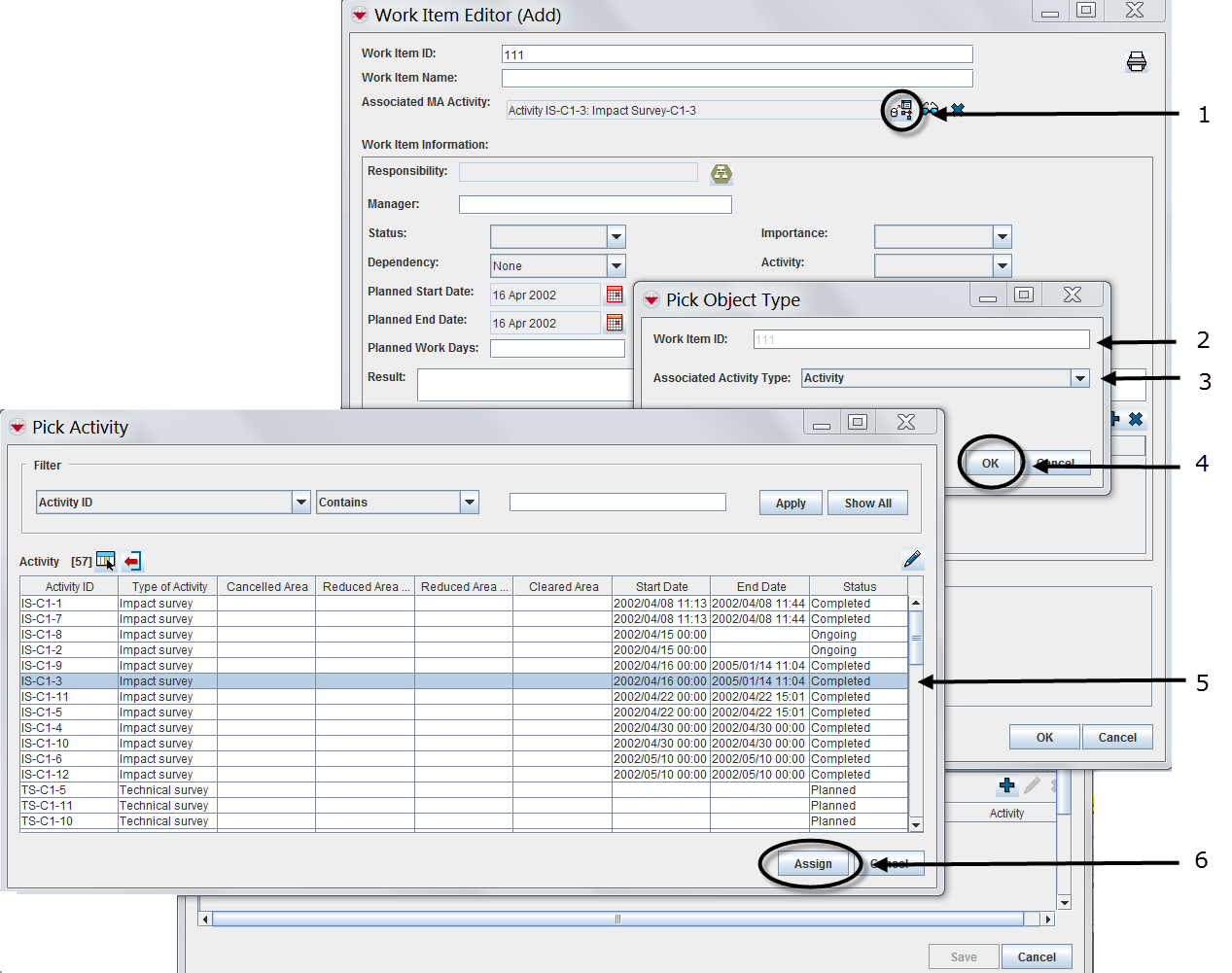
Task: Click the red arrow export icon
Action: coord(132,561)
